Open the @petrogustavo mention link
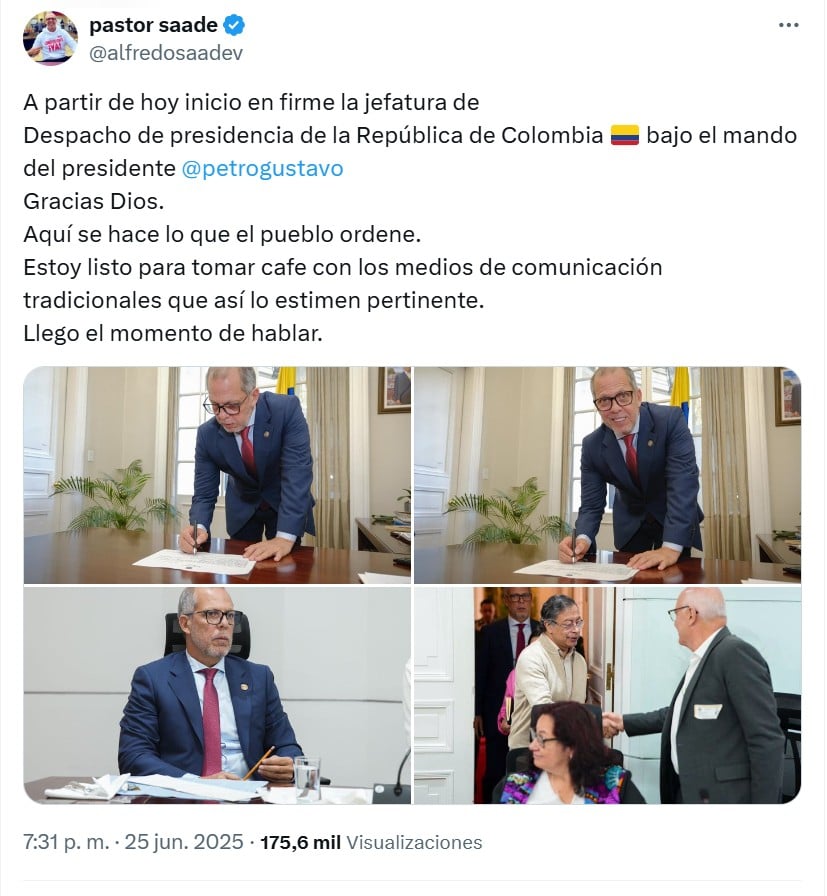Image resolution: width=827 pixels, height=896 pixels. coord(262,169)
